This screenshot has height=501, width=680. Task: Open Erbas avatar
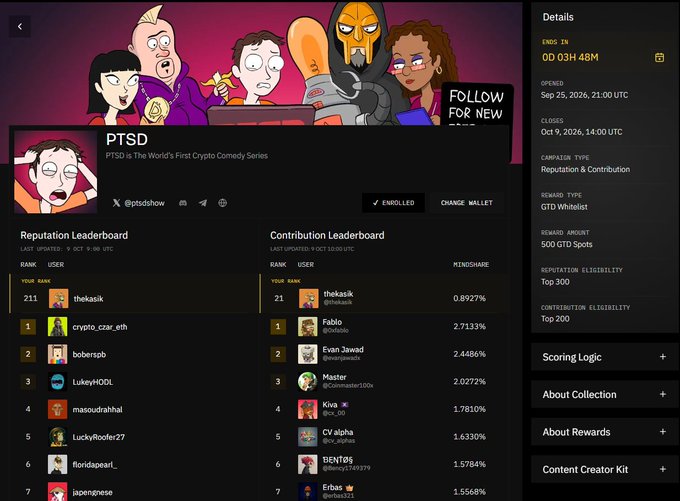click(x=308, y=491)
